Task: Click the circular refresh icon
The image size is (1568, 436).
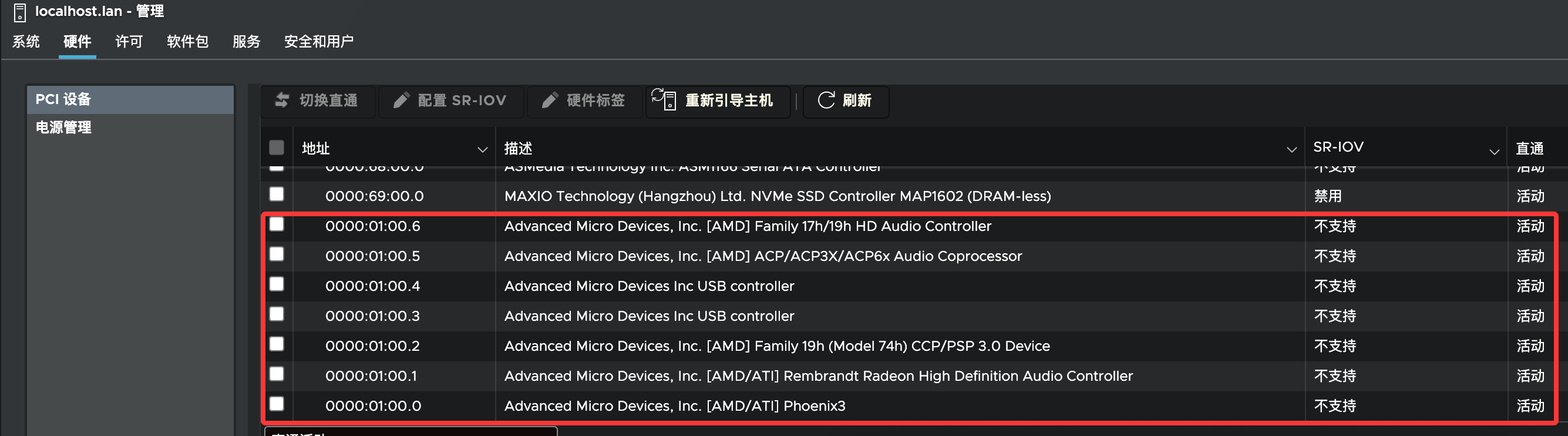Action: tap(826, 100)
